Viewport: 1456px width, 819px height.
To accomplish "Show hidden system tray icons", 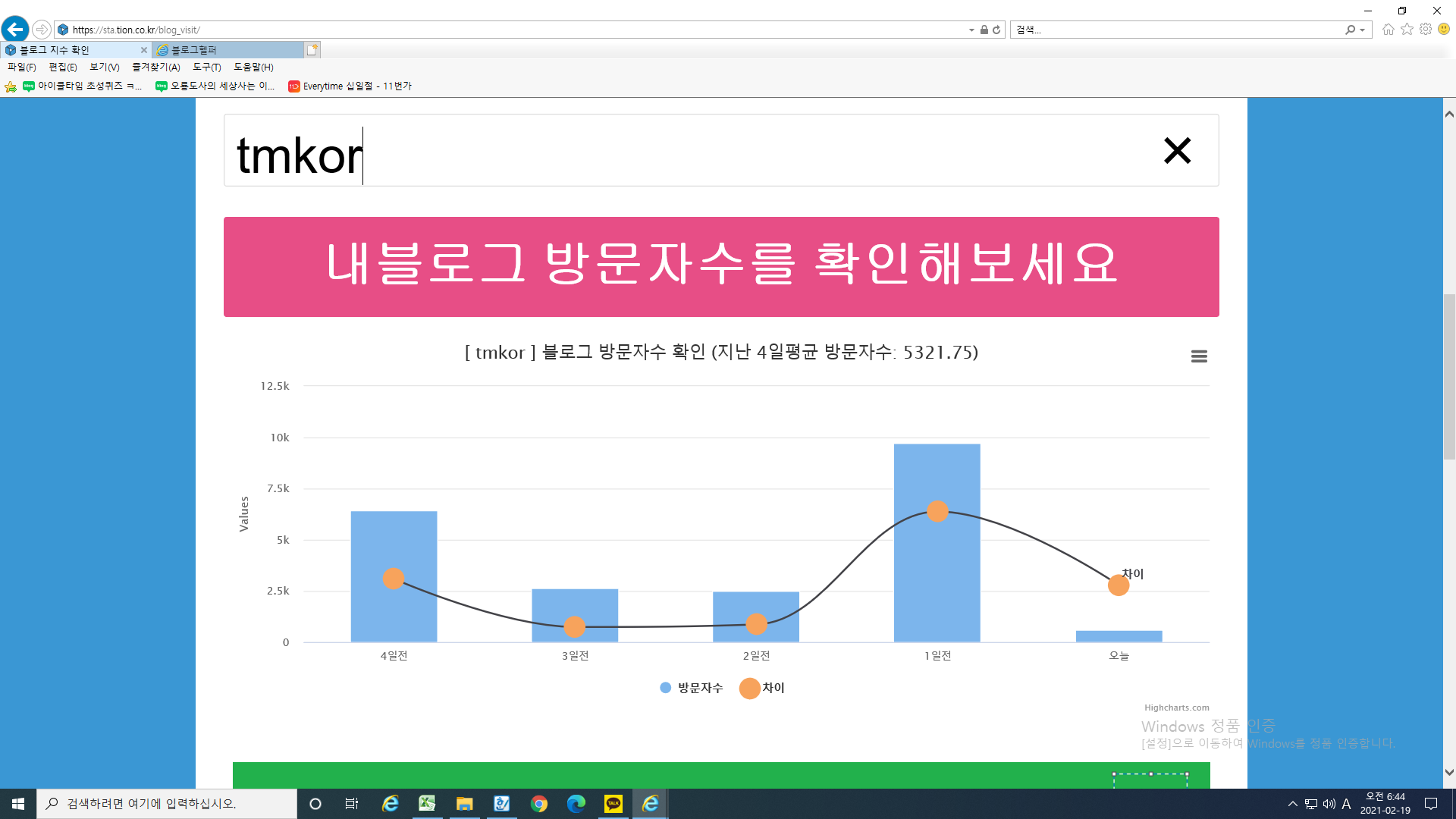I will 1292,804.
